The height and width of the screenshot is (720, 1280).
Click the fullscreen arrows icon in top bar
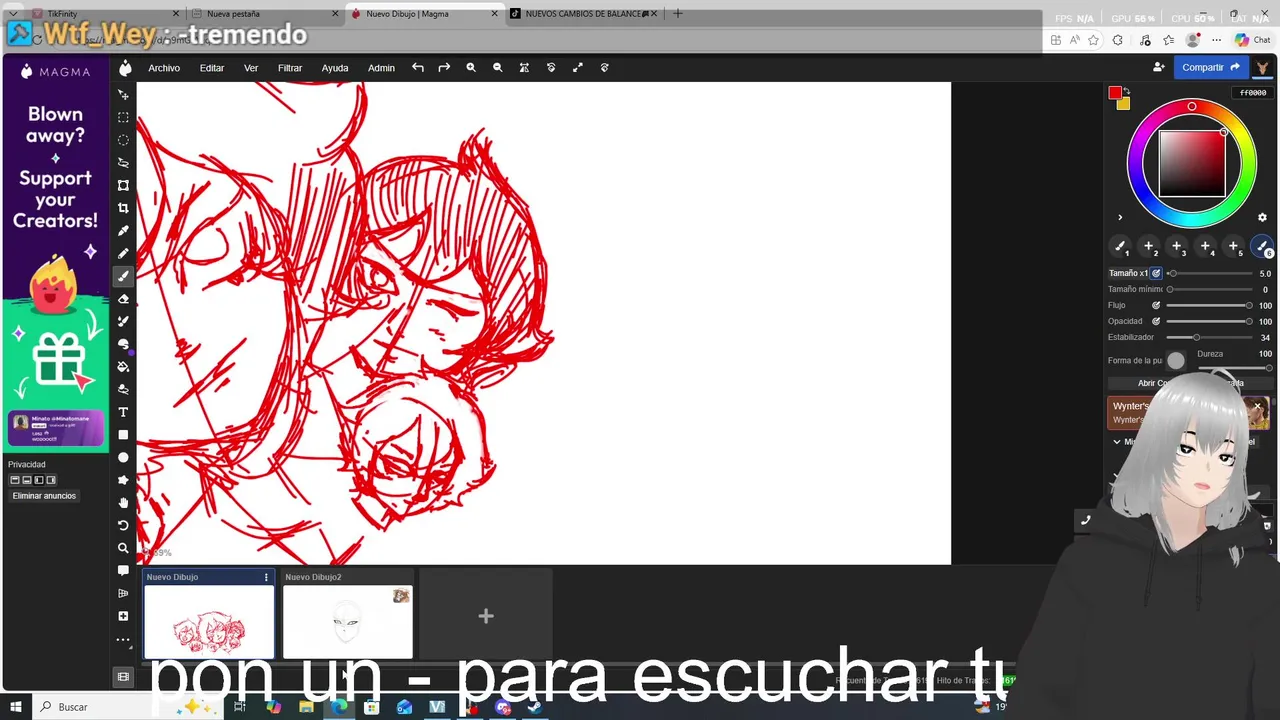(577, 68)
